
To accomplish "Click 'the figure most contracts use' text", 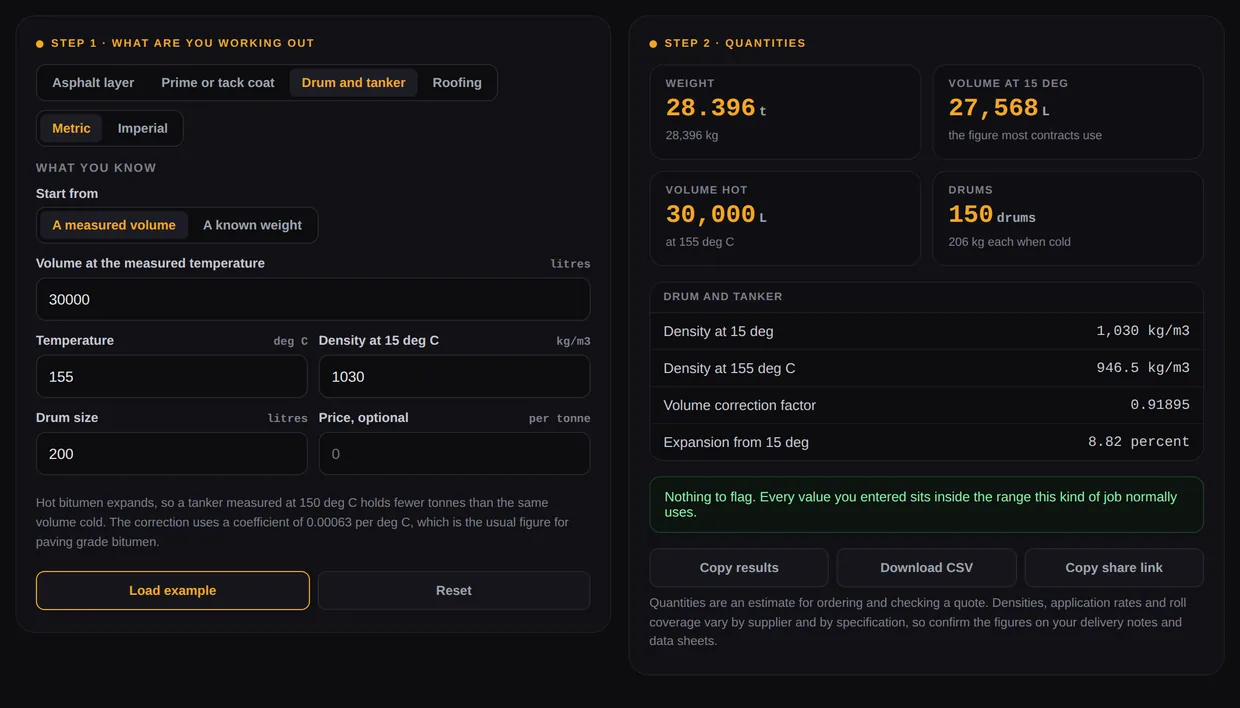I will point(1025,135).
